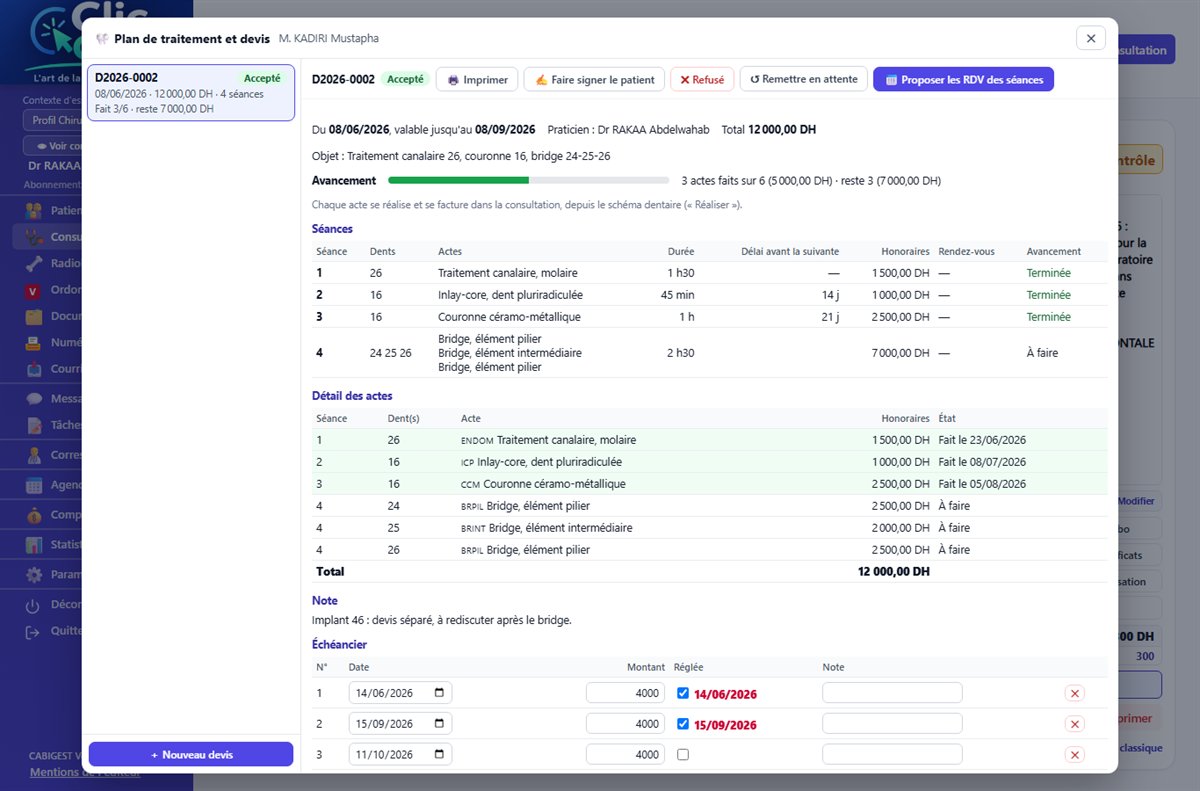Click the power Déconnexion icon in background sidebar
The width and height of the screenshot is (1200, 791).
click(x=34, y=605)
